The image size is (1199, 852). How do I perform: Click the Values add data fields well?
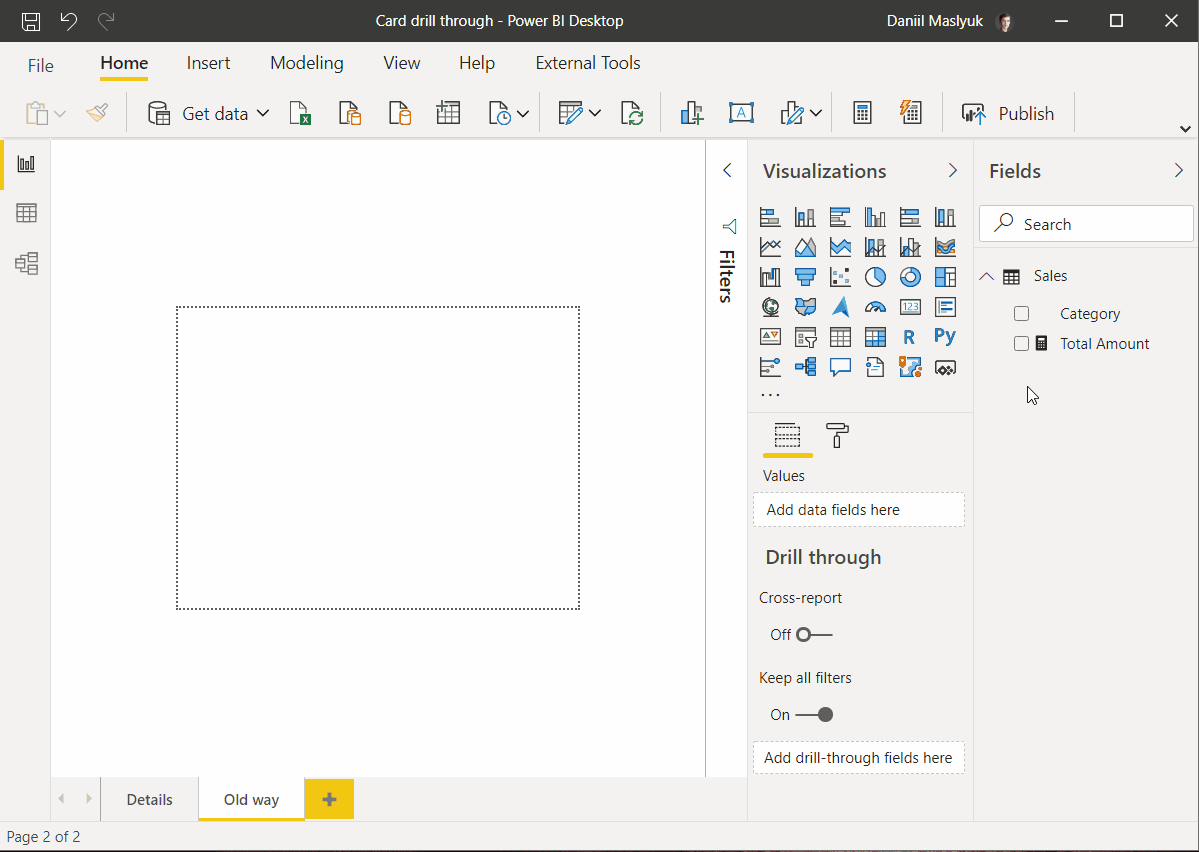(x=859, y=509)
